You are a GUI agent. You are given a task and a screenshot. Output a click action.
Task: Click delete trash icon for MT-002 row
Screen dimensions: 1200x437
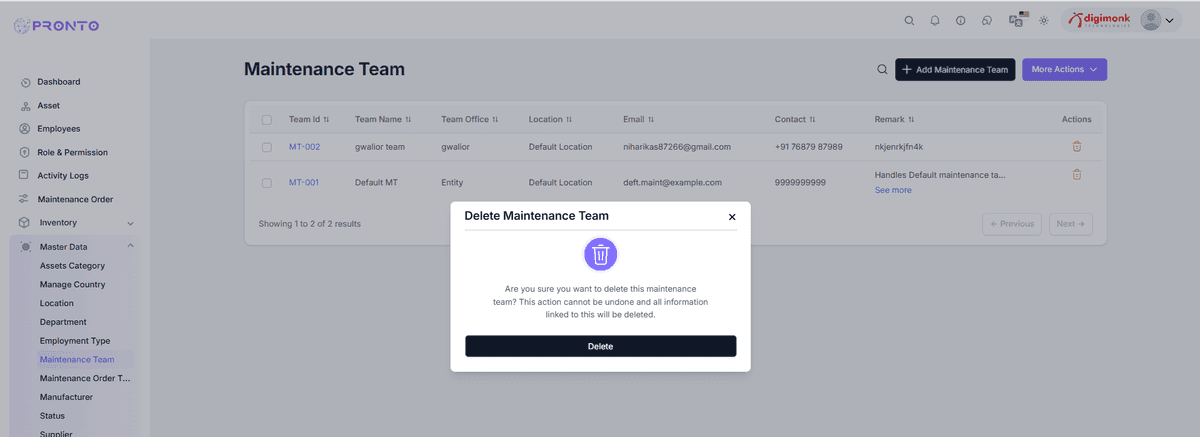pyautogui.click(x=1077, y=146)
